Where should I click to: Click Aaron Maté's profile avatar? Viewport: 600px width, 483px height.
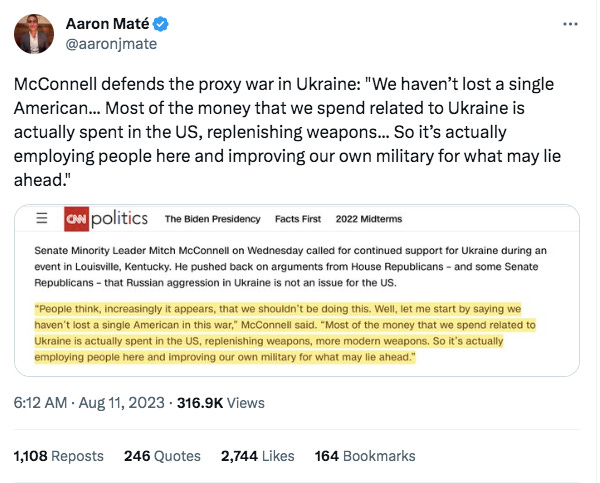click(35, 34)
